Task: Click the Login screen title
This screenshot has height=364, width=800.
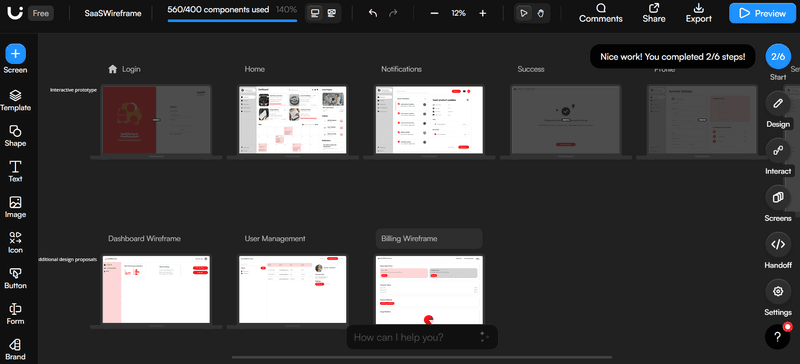Action: 131,69
